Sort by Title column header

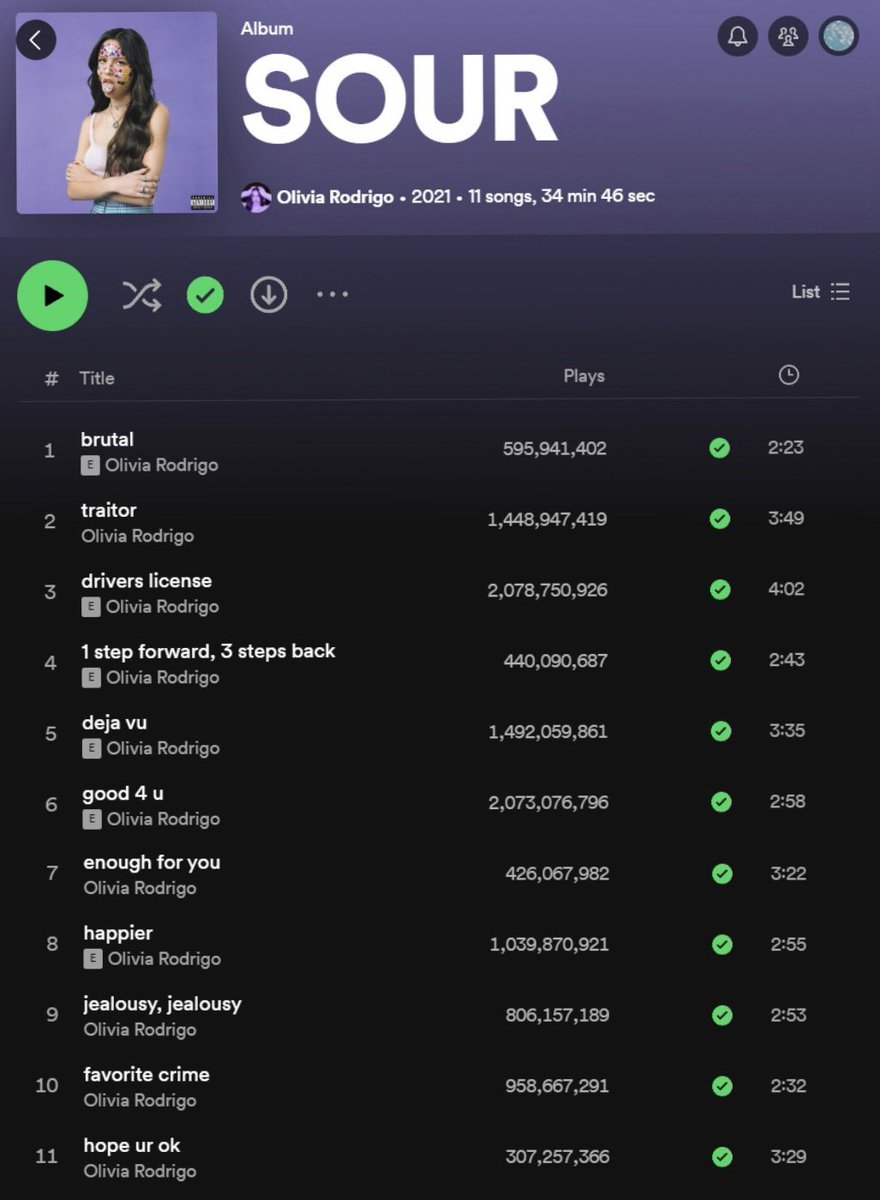coord(97,378)
